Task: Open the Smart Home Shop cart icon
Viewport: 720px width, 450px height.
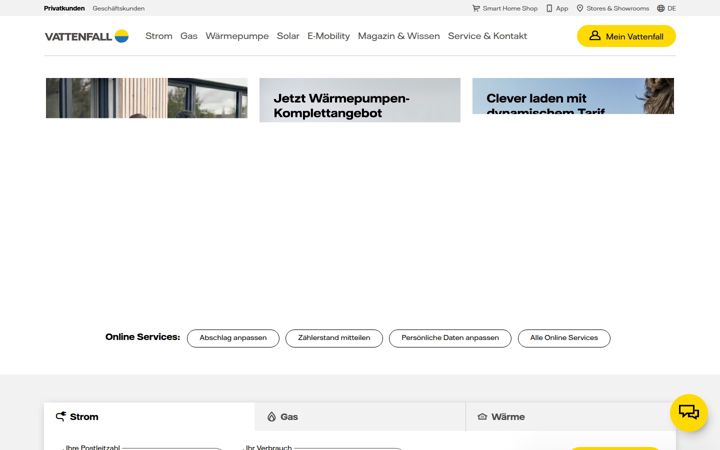Action: click(x=476, y=8)
